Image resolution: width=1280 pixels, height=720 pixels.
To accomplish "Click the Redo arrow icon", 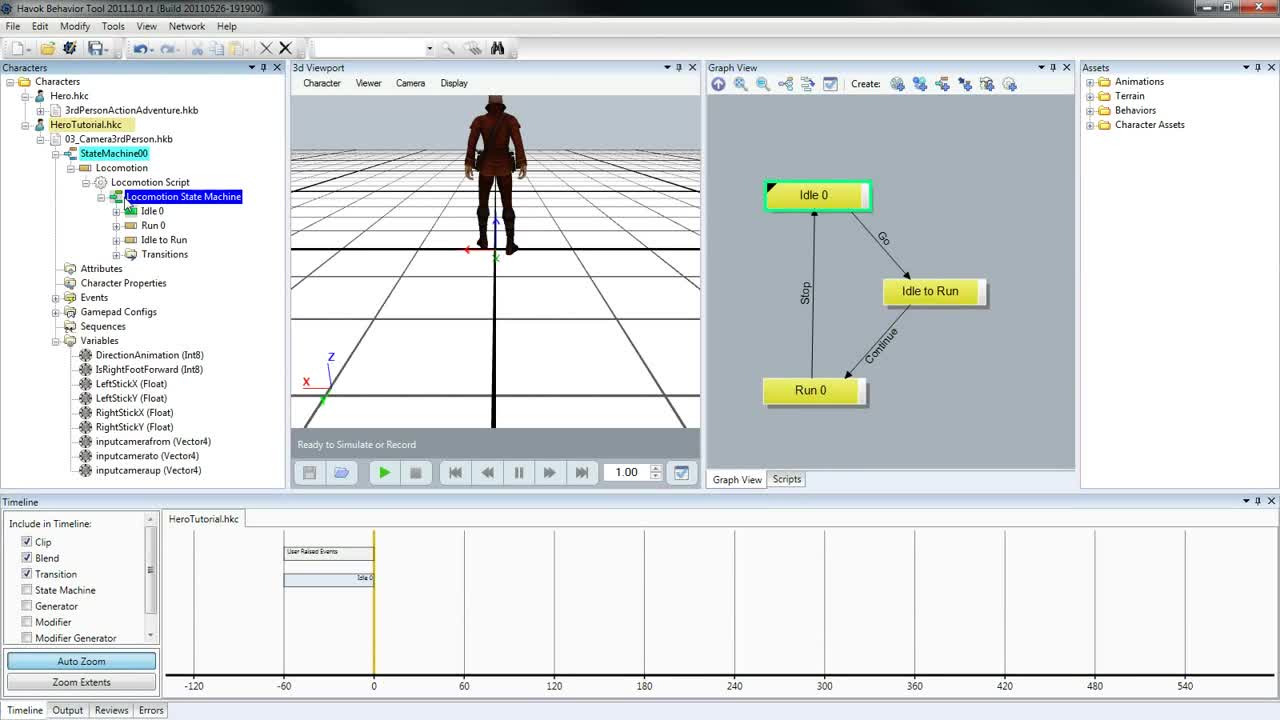I will (x=168, y=48).
